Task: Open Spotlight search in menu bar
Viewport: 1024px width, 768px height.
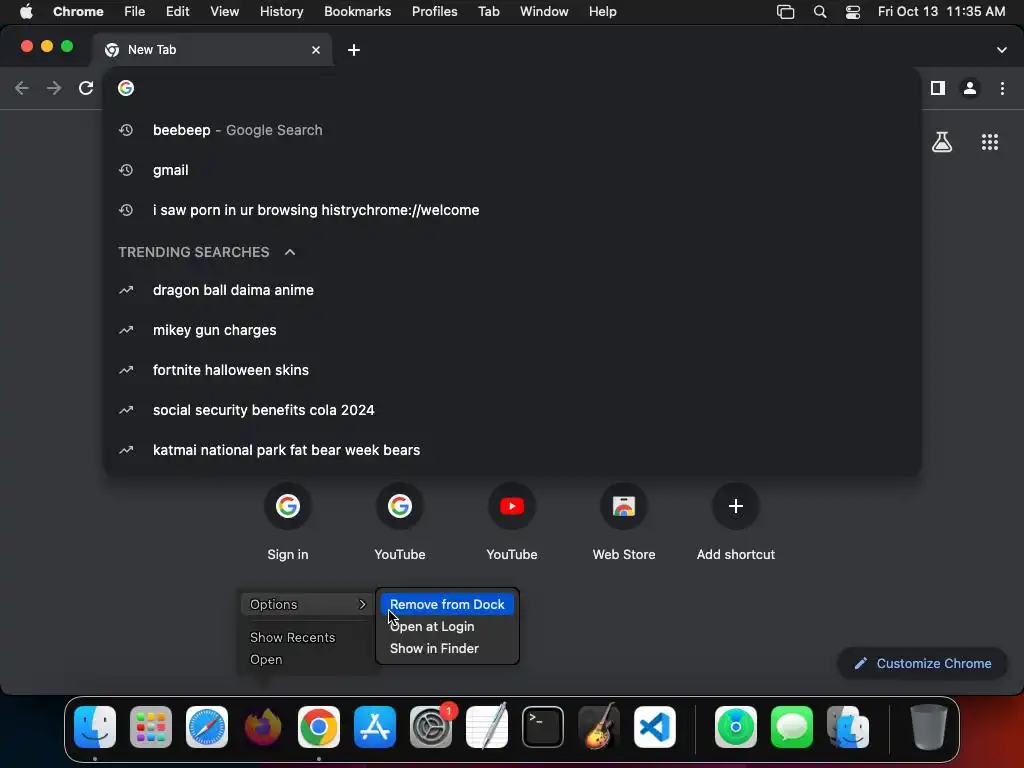Action: point(820,12)
